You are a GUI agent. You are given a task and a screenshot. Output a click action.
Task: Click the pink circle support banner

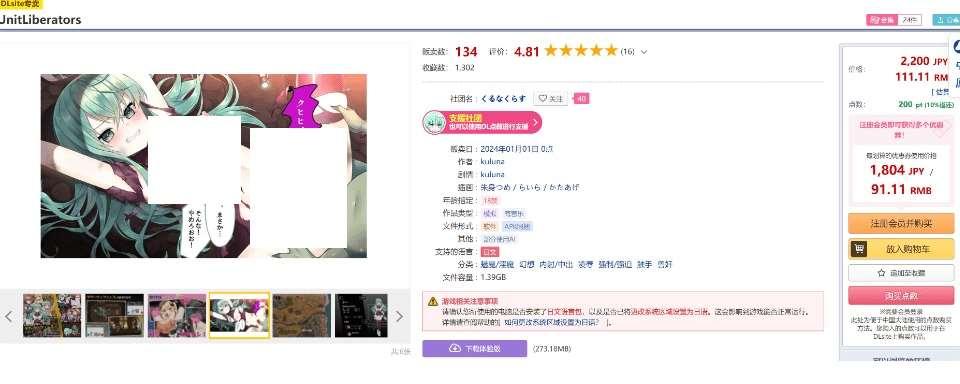click(x=482, y=122)
